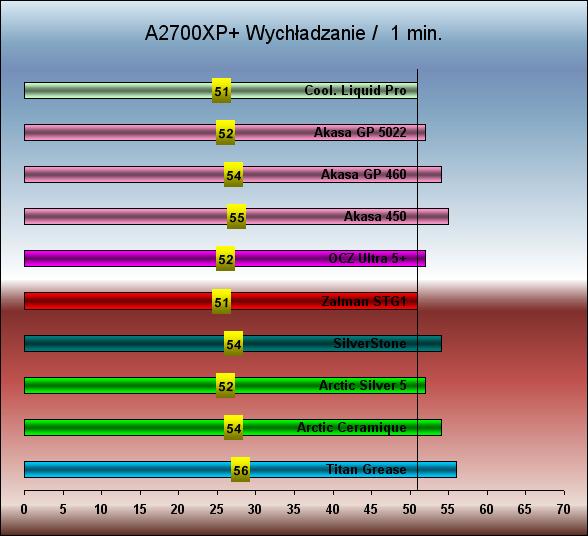Select the Akasa 450 bar label
The image size is (588, 536).
click(x=375, y=216)
